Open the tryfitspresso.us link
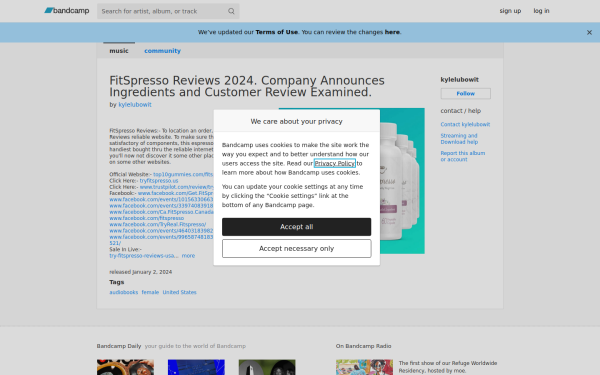 [x=159, y=181]
